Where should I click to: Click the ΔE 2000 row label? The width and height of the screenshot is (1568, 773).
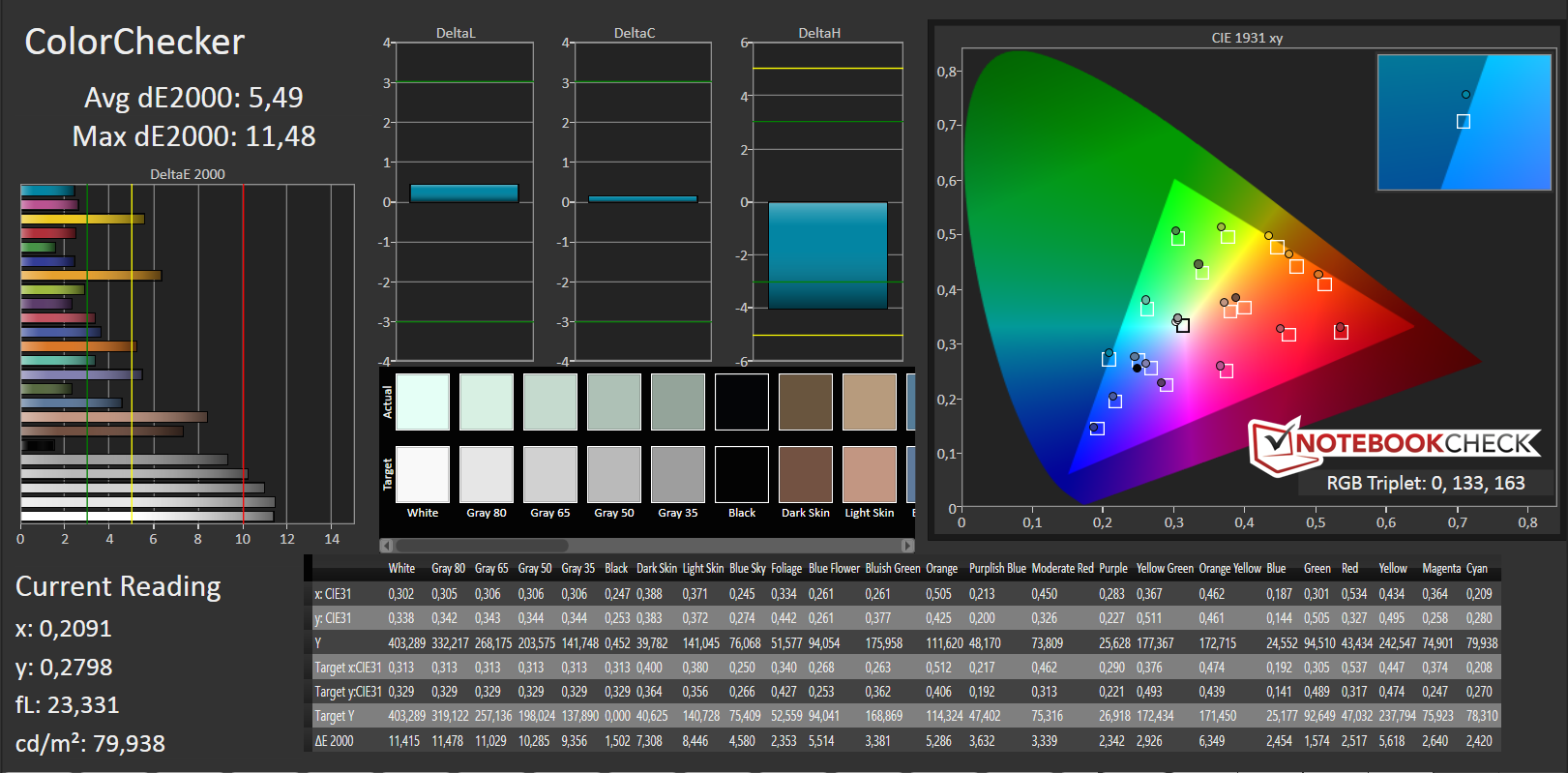335,741
